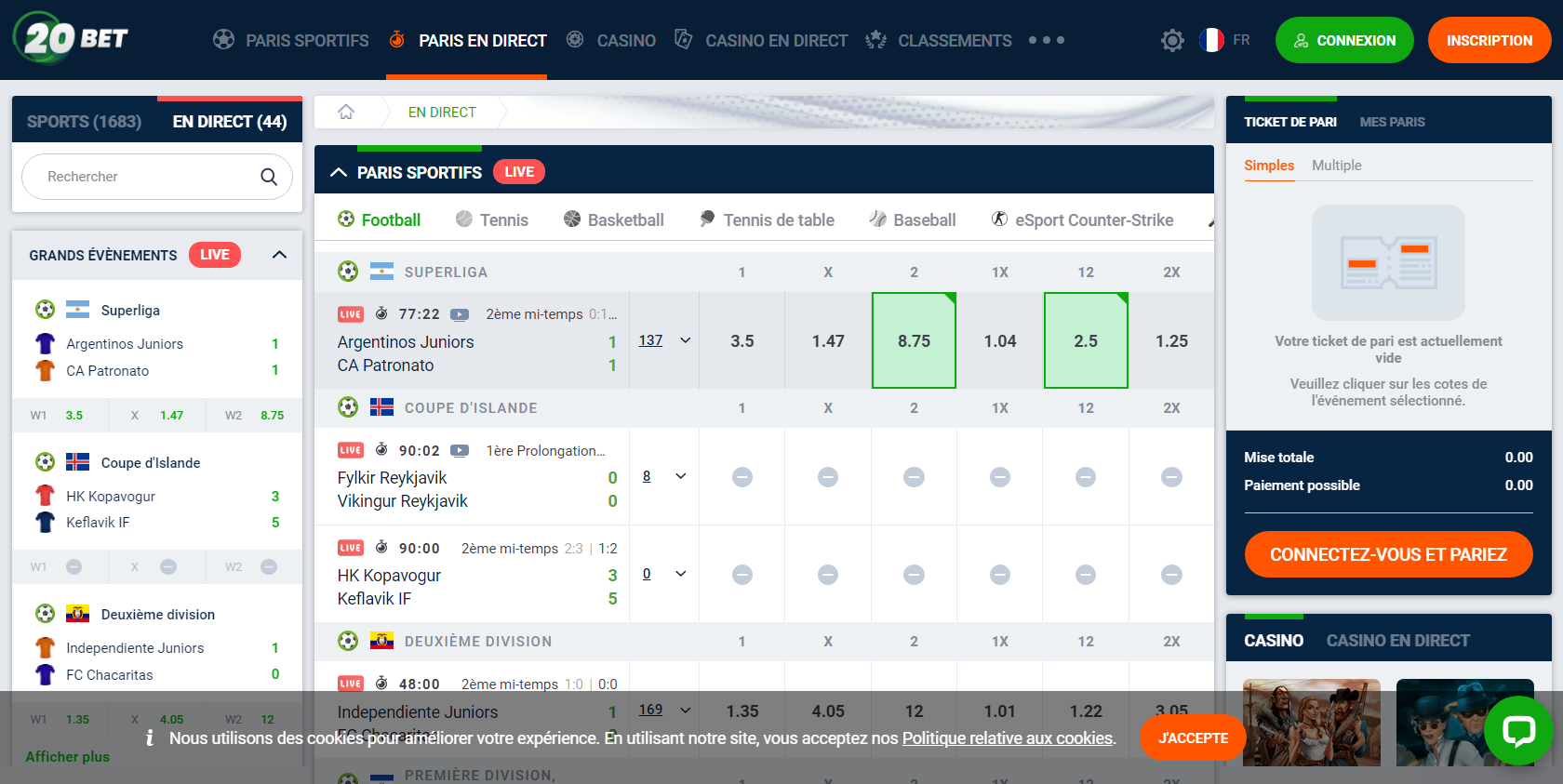Image resolution: width=1563 pixels, height=784 pixels.
Task: Open the settings gear icon
Action: [1172, 40]
